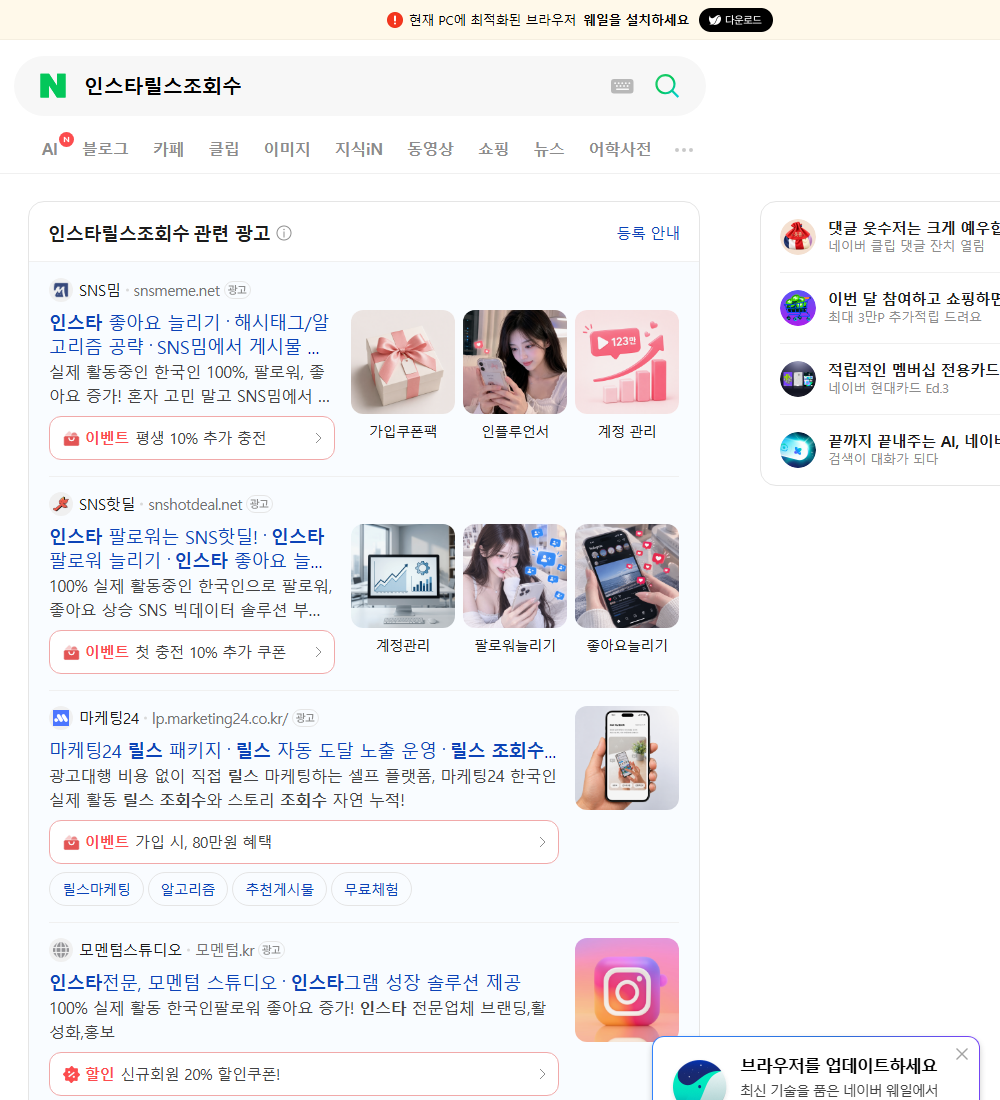The width and height of the screenshot is (1000, 1100).
Task: Open the snshotdeal.net URL link
Action: point(195,504)
